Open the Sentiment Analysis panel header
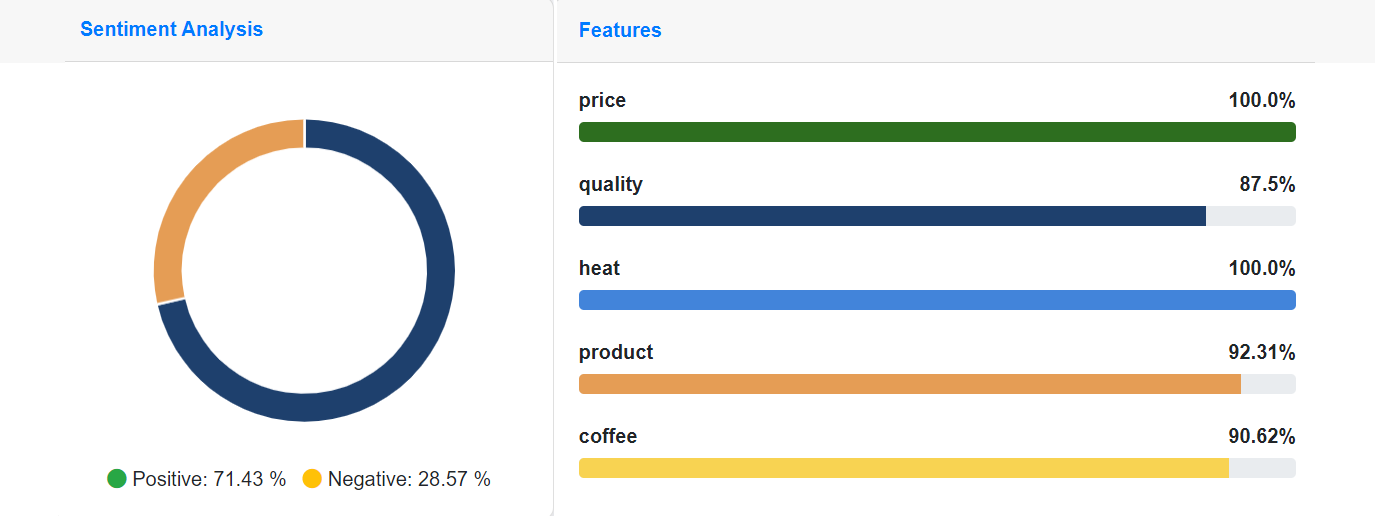1375x519 pixels. [x=171, y=29]
